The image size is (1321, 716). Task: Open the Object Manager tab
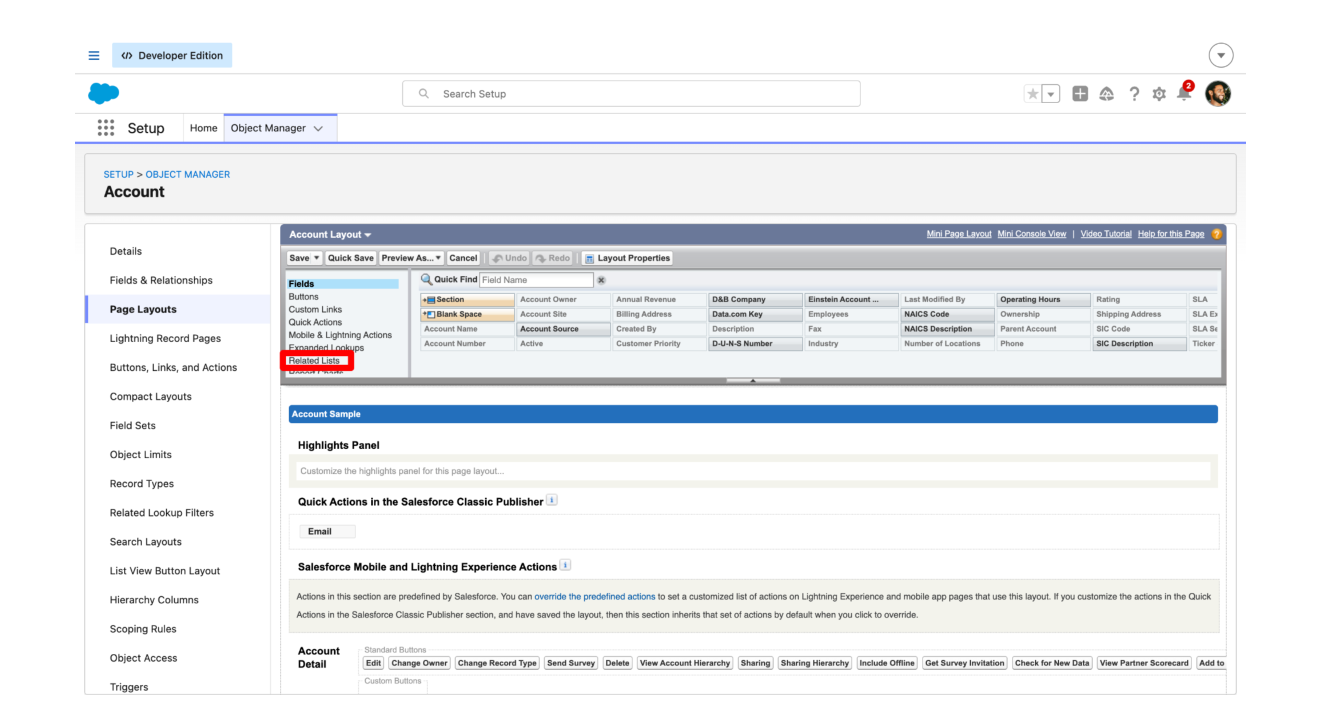pyautogui.click(x=271, y=128)
